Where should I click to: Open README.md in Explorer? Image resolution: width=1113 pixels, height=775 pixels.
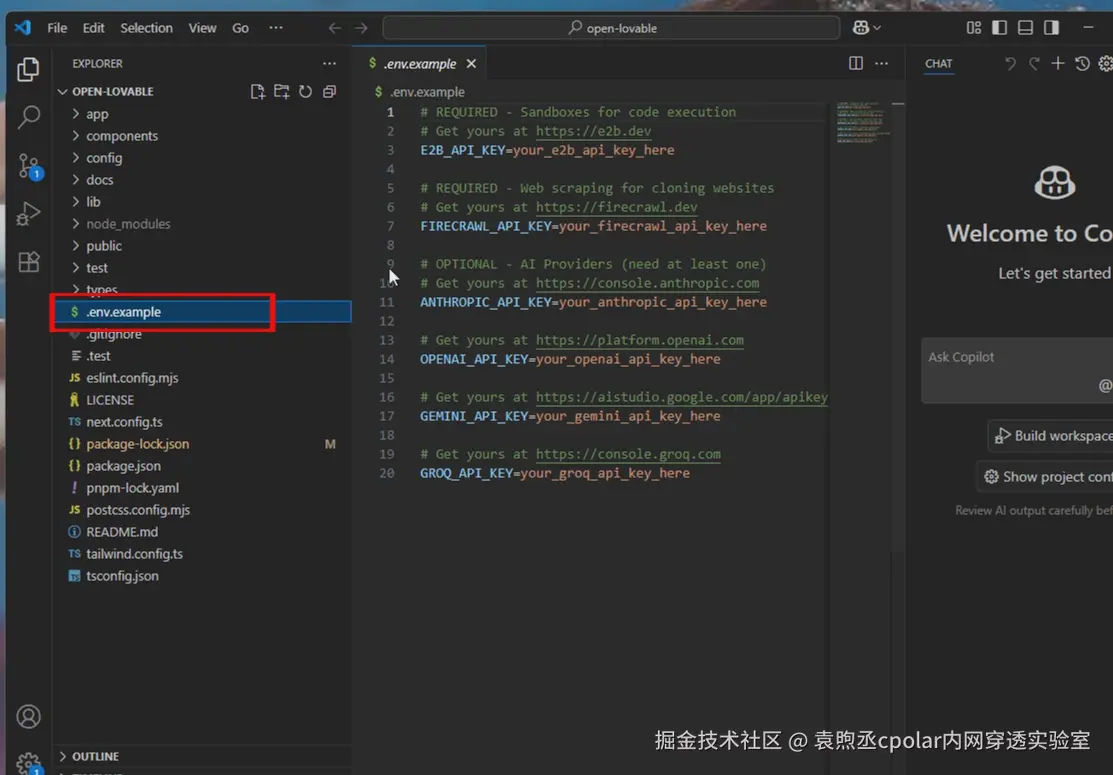tap(202, 532)
